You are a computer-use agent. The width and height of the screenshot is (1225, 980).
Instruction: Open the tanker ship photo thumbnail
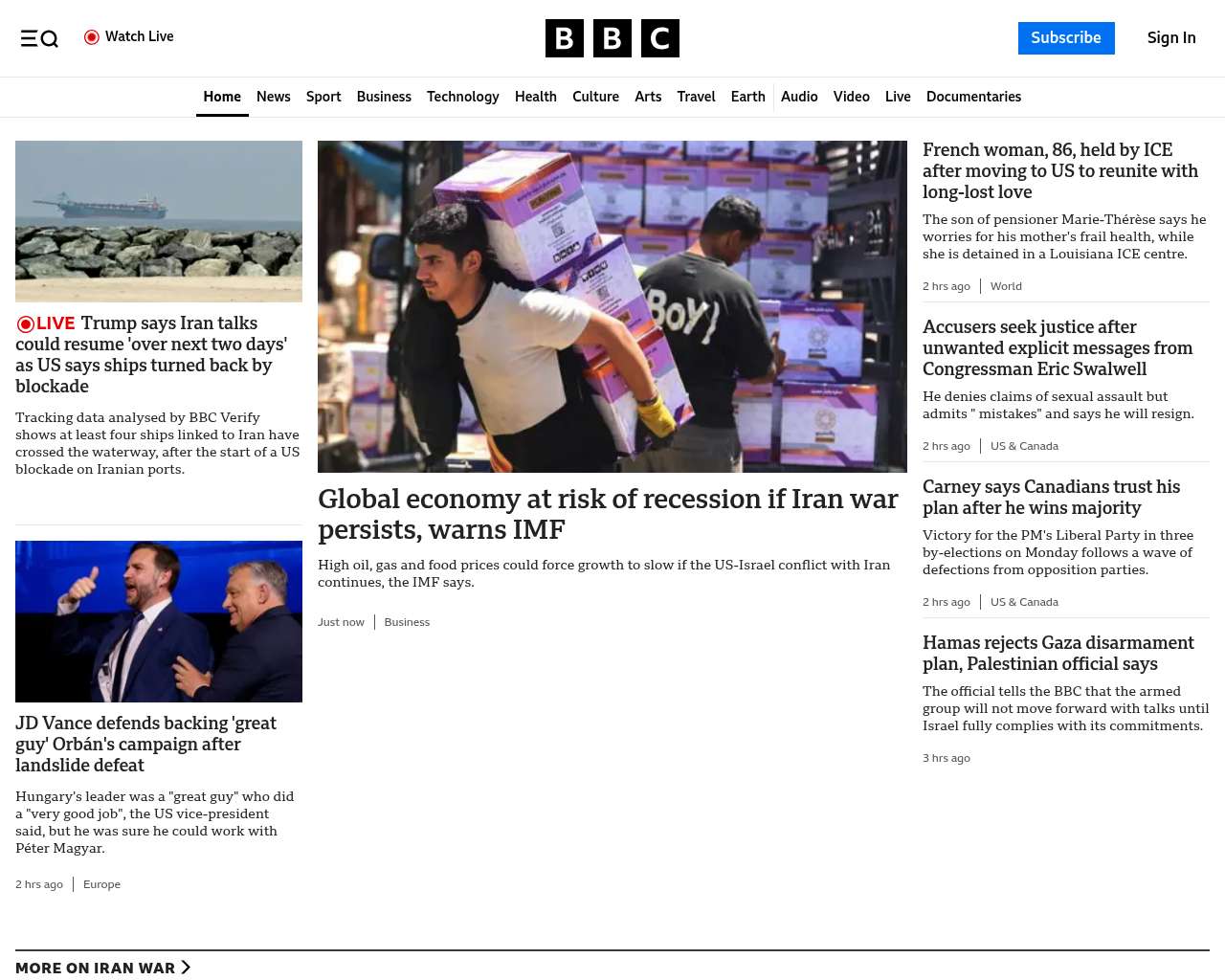coord(159,221)
